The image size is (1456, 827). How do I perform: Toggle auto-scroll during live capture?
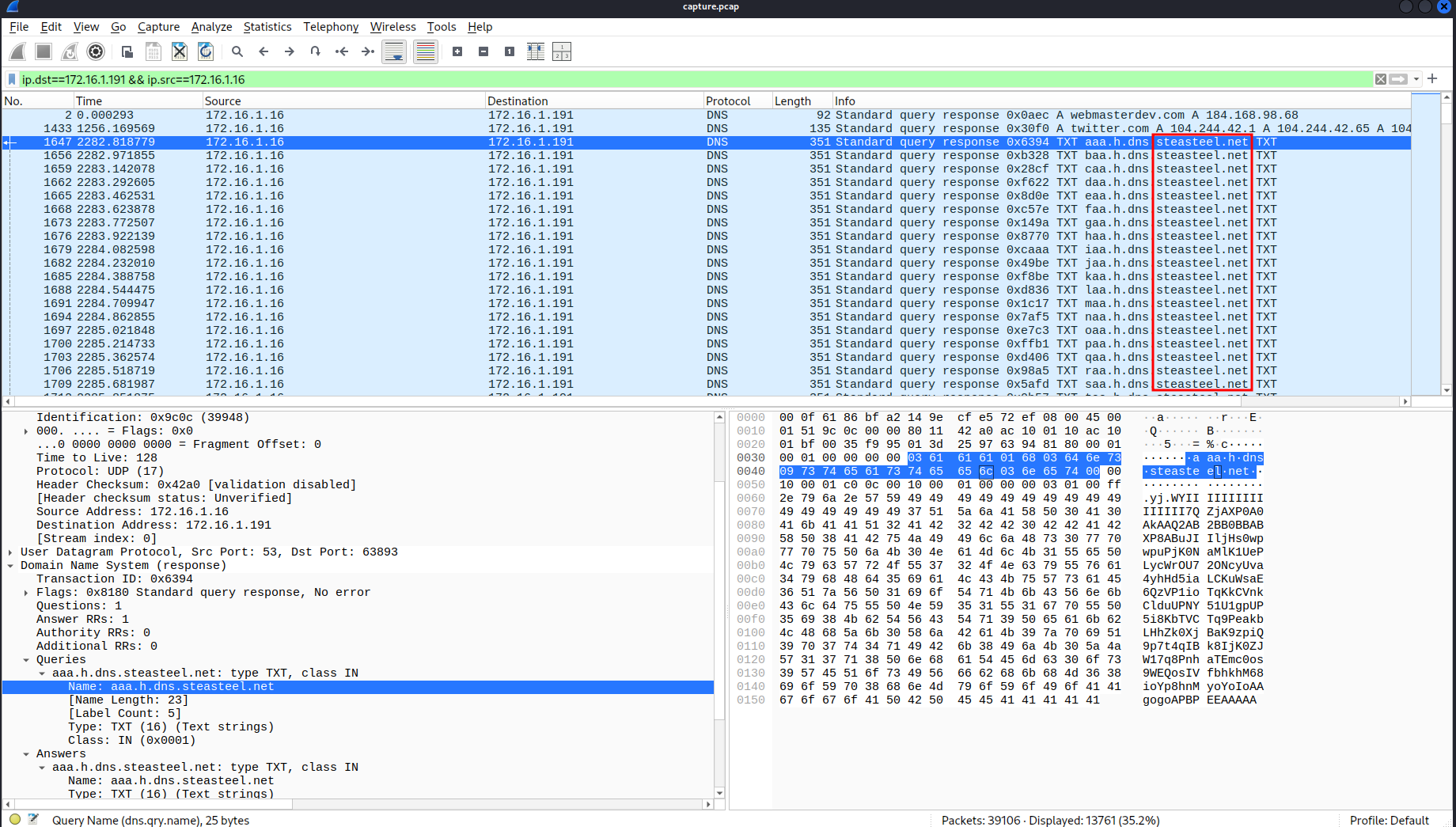coord(394,52)
